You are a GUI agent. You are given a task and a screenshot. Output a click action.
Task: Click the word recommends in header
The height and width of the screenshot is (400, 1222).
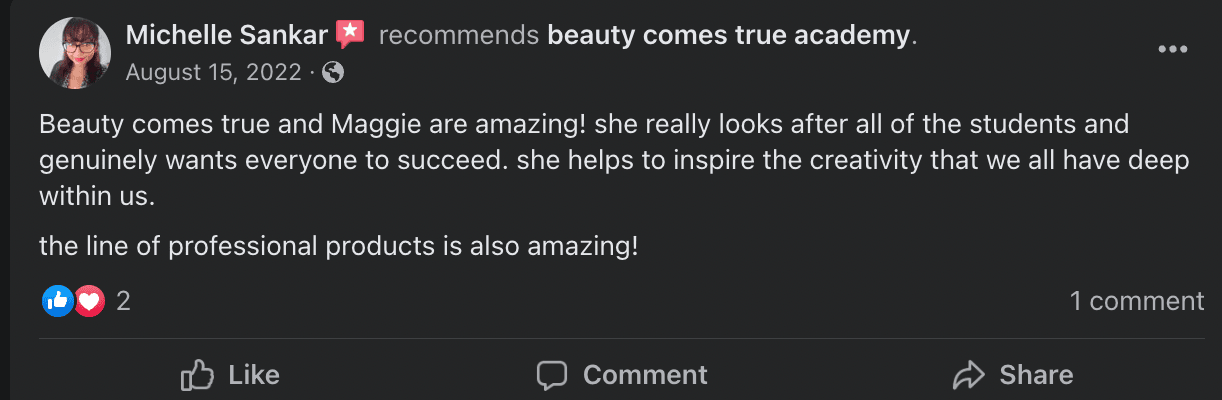459,36
